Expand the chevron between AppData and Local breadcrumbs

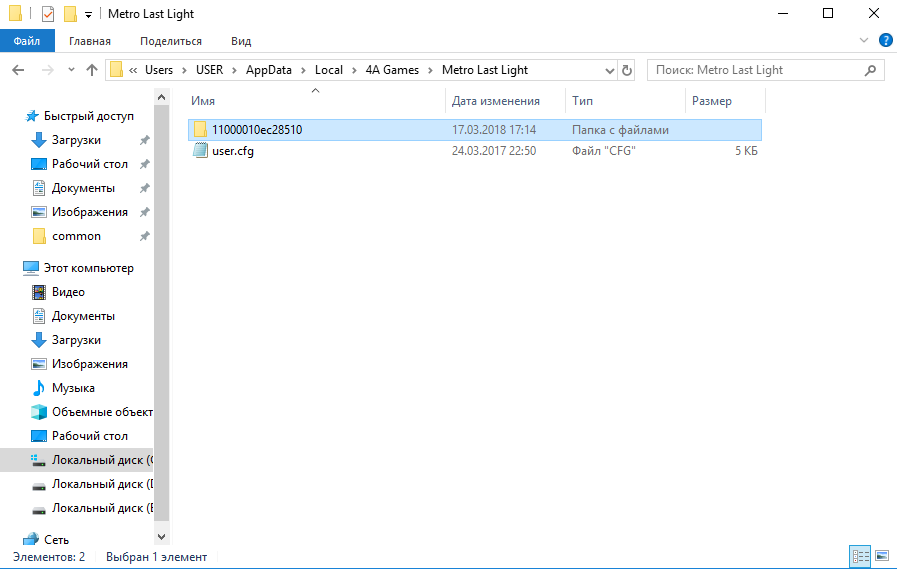click(x=304, y=70)
